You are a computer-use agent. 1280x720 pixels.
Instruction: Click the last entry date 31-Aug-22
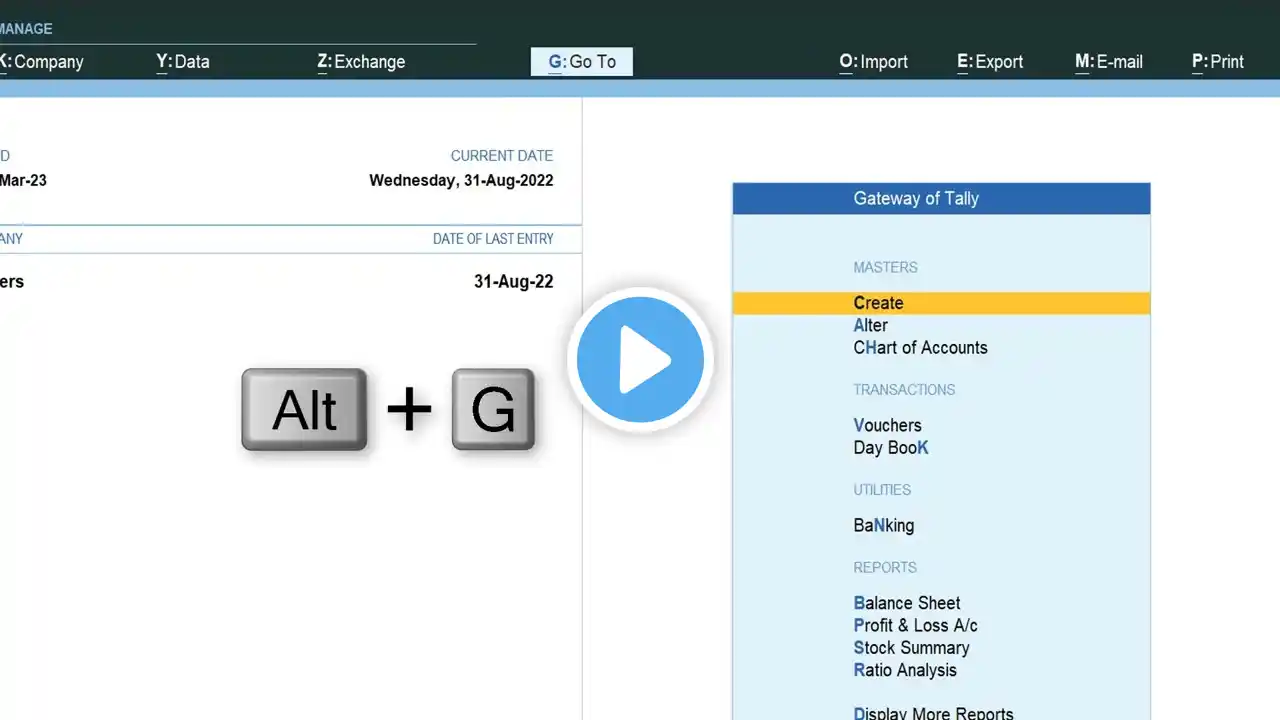(513, 282)
